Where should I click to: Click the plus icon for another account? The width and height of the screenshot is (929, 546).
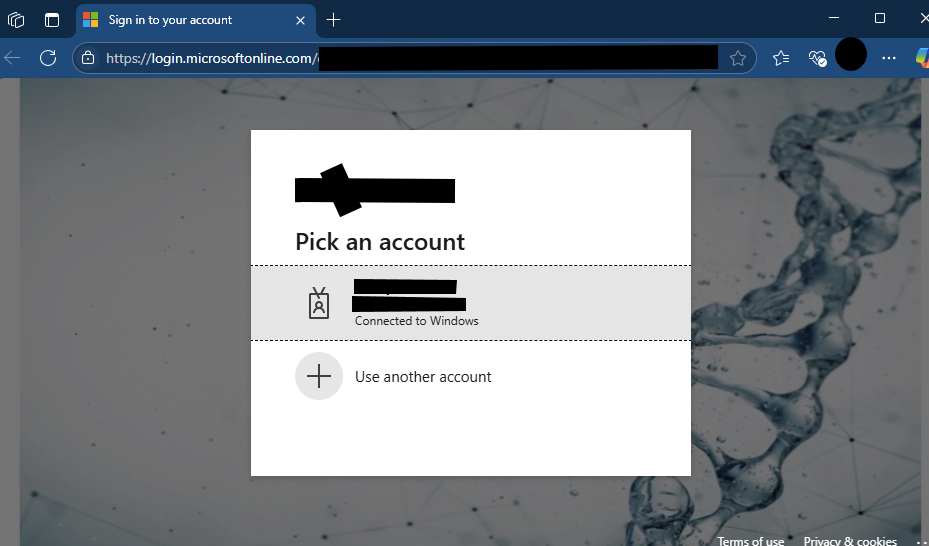coord(319,376)
